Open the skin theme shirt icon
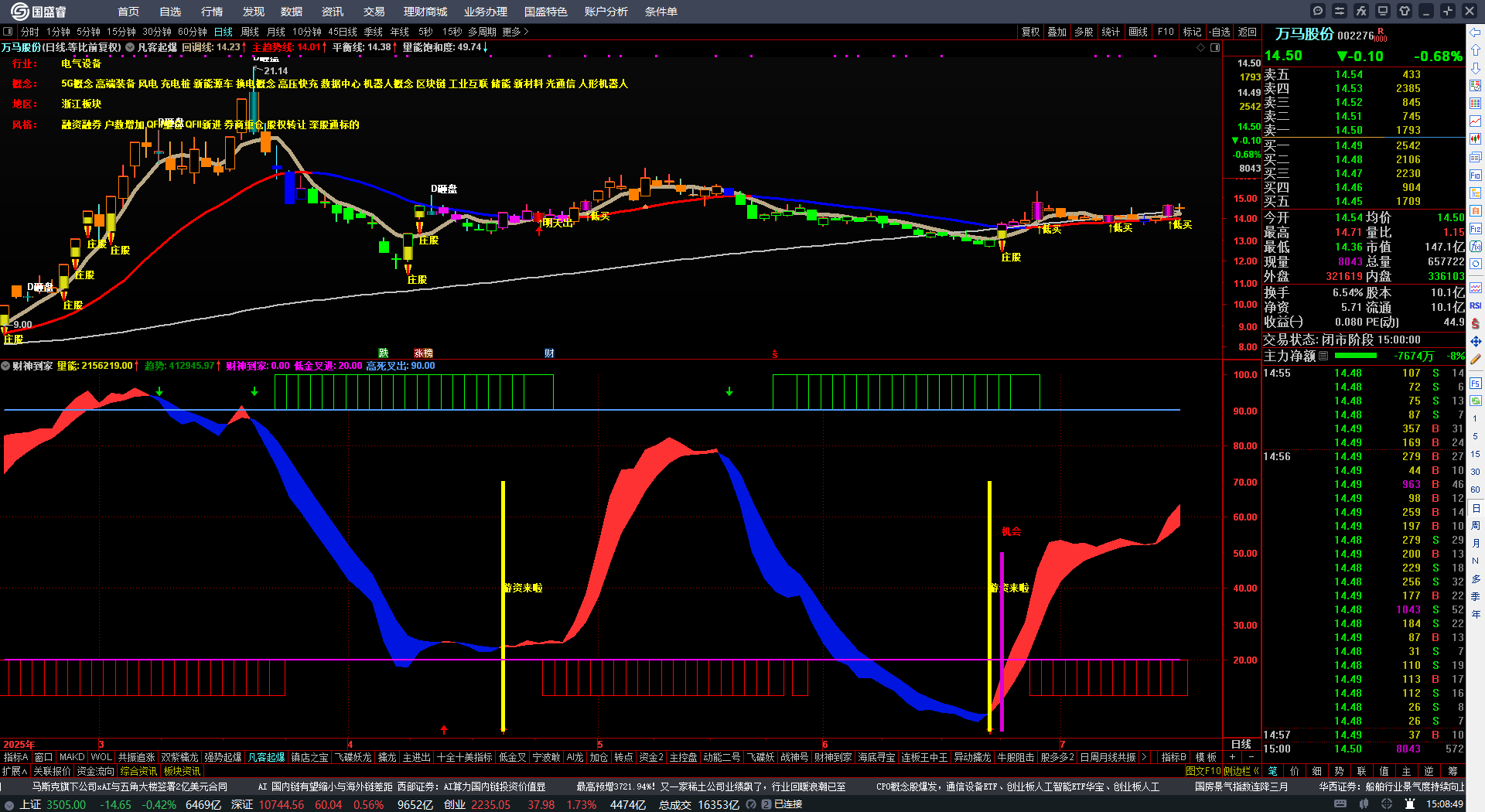The width and height of the screenshot is (1485, 812). click(x=1405, y=11)
